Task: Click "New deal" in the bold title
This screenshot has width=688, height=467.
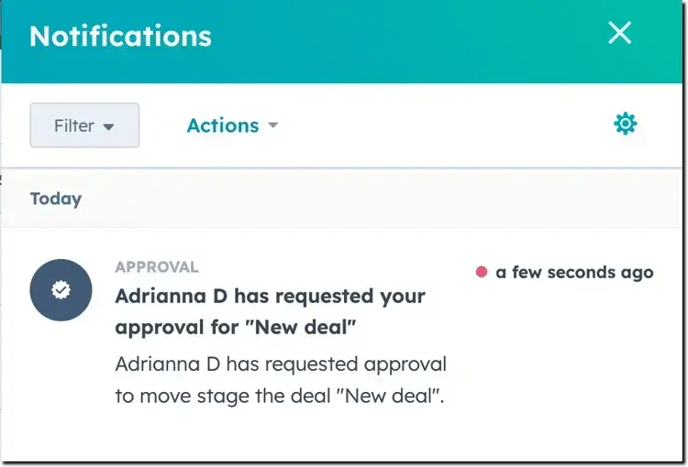Action: tap(307, 327)
